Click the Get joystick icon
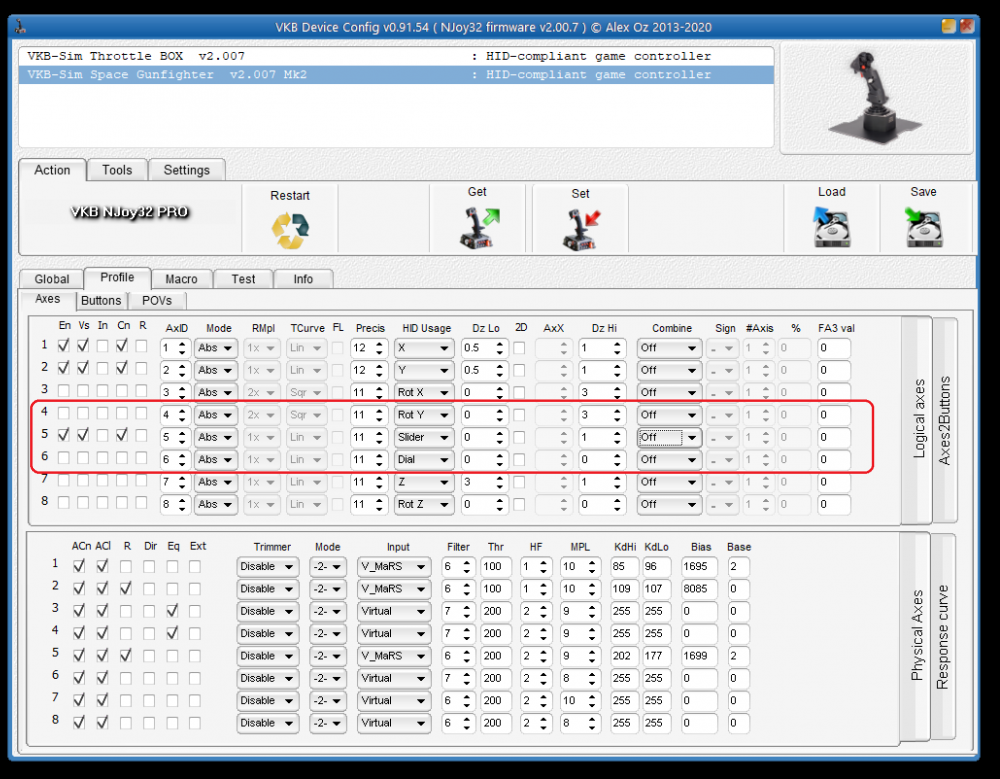Viewport: 1000px width, 779px height. (480, 228)
